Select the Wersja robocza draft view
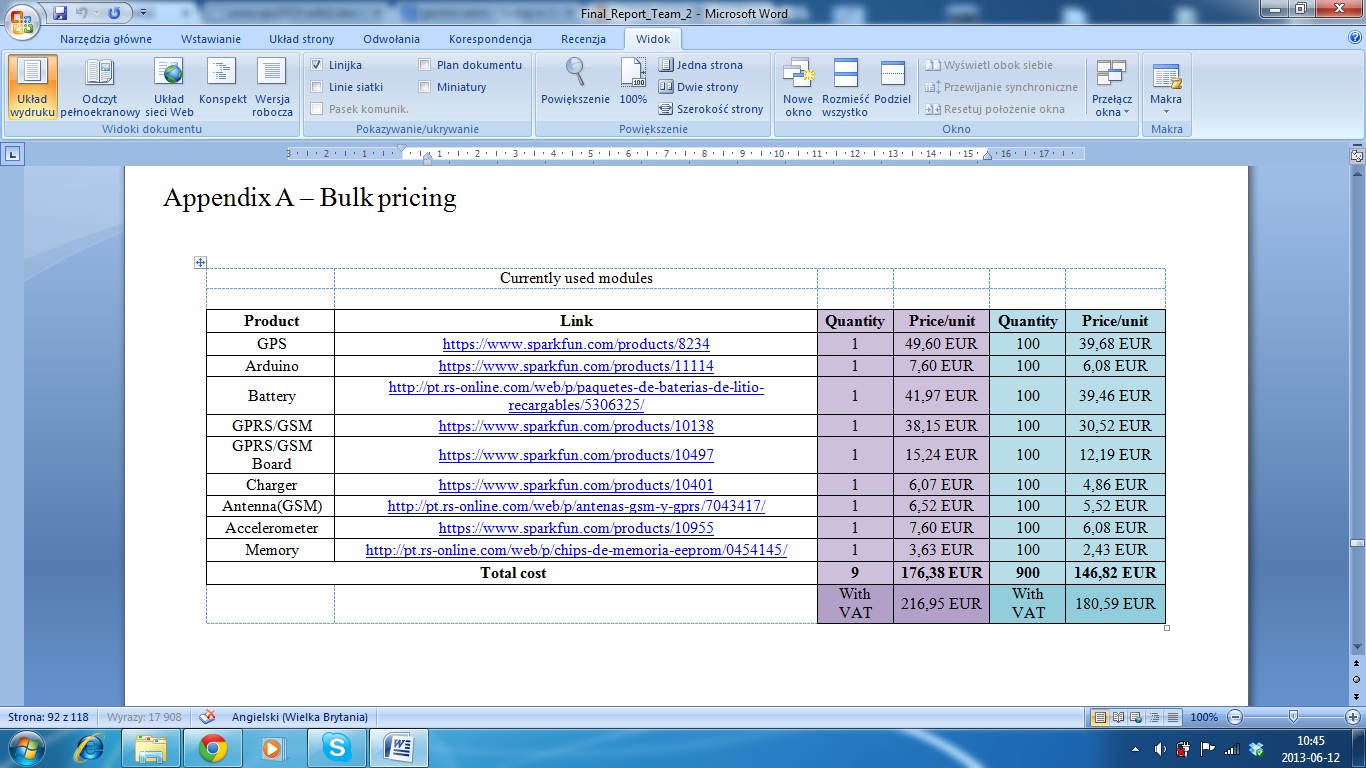This screenshot has width=1366, height=768. coord(273,87)
